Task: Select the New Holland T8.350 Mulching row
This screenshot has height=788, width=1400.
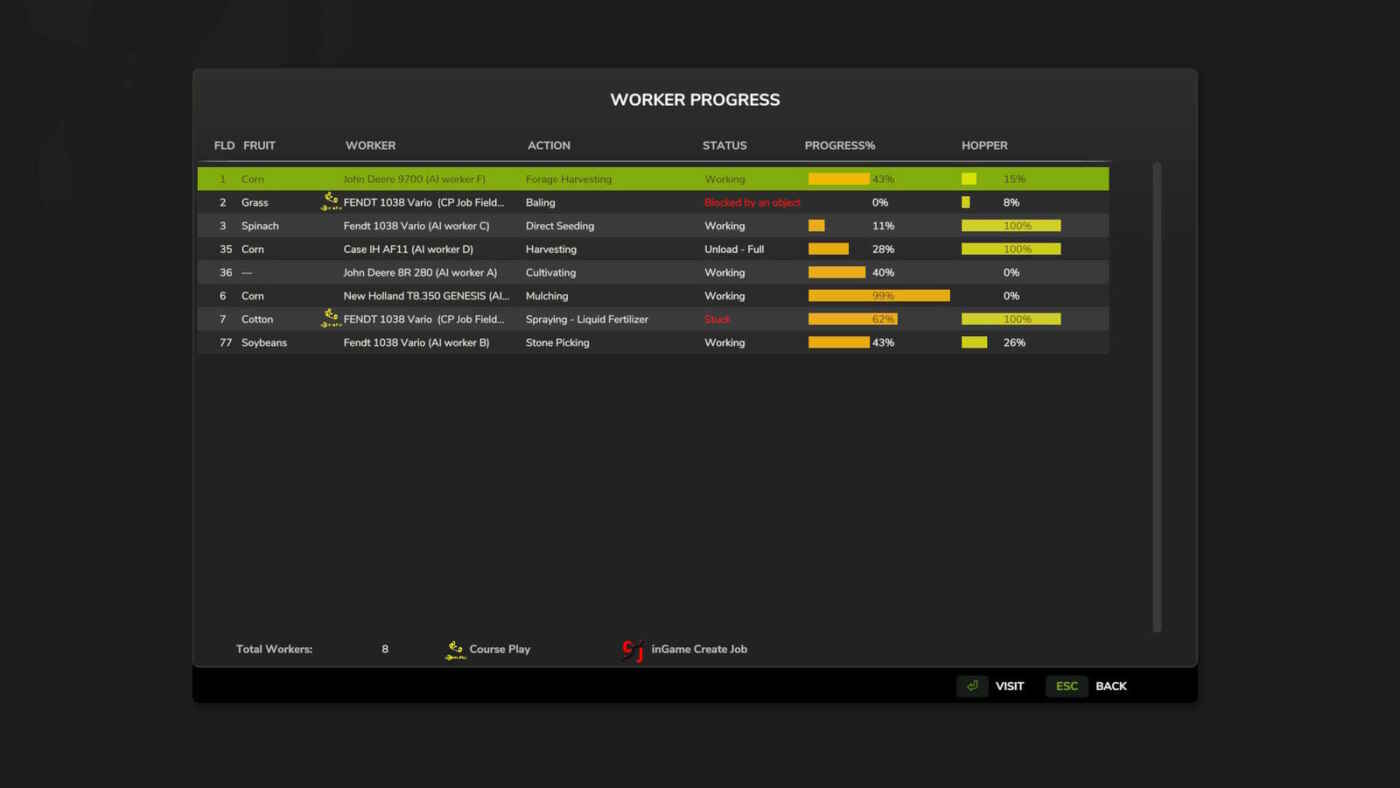Action: [x=652, y=296]
